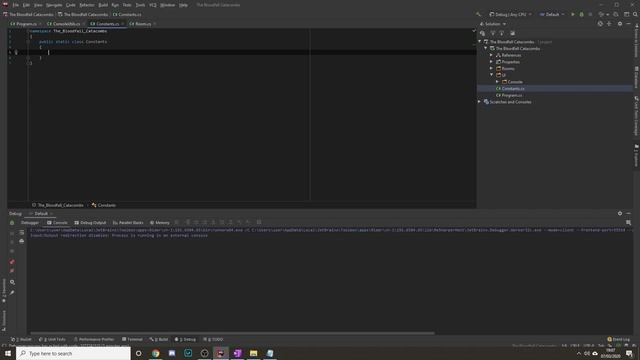This screenshot has height=360, width=640.
Task: Open the Default run configuration dropdown
Action: pos(552,14)
